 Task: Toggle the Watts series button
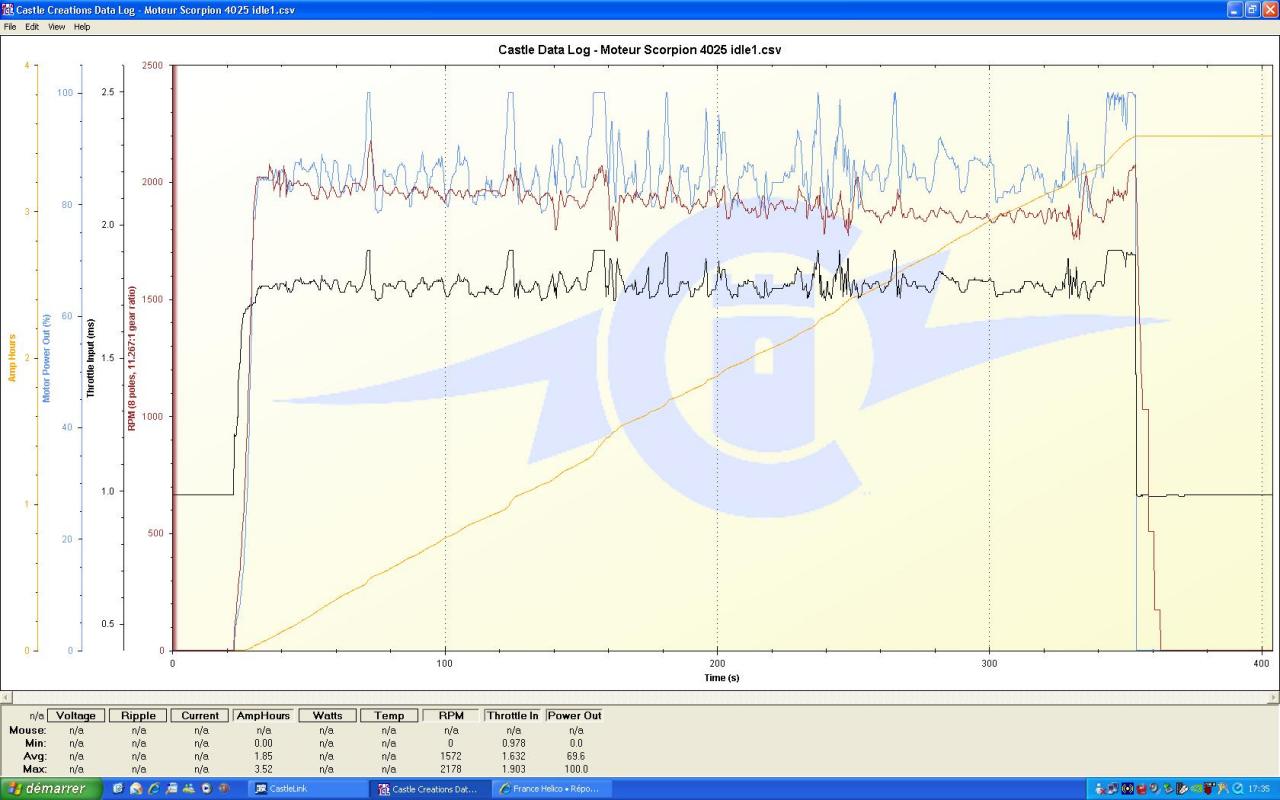pos(327,715)
